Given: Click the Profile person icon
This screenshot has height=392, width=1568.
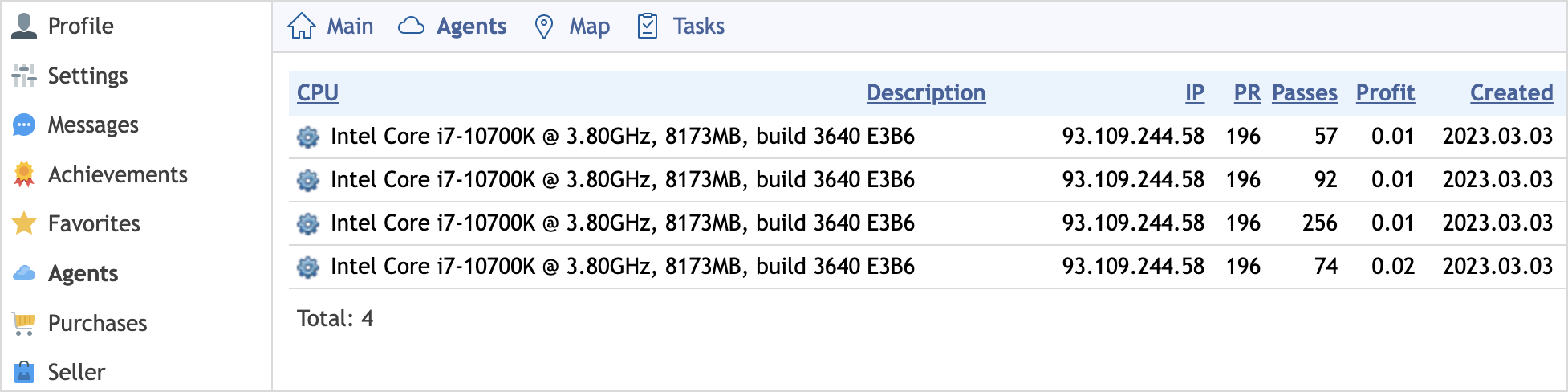Looking at the screenshot, I should 24,26.
